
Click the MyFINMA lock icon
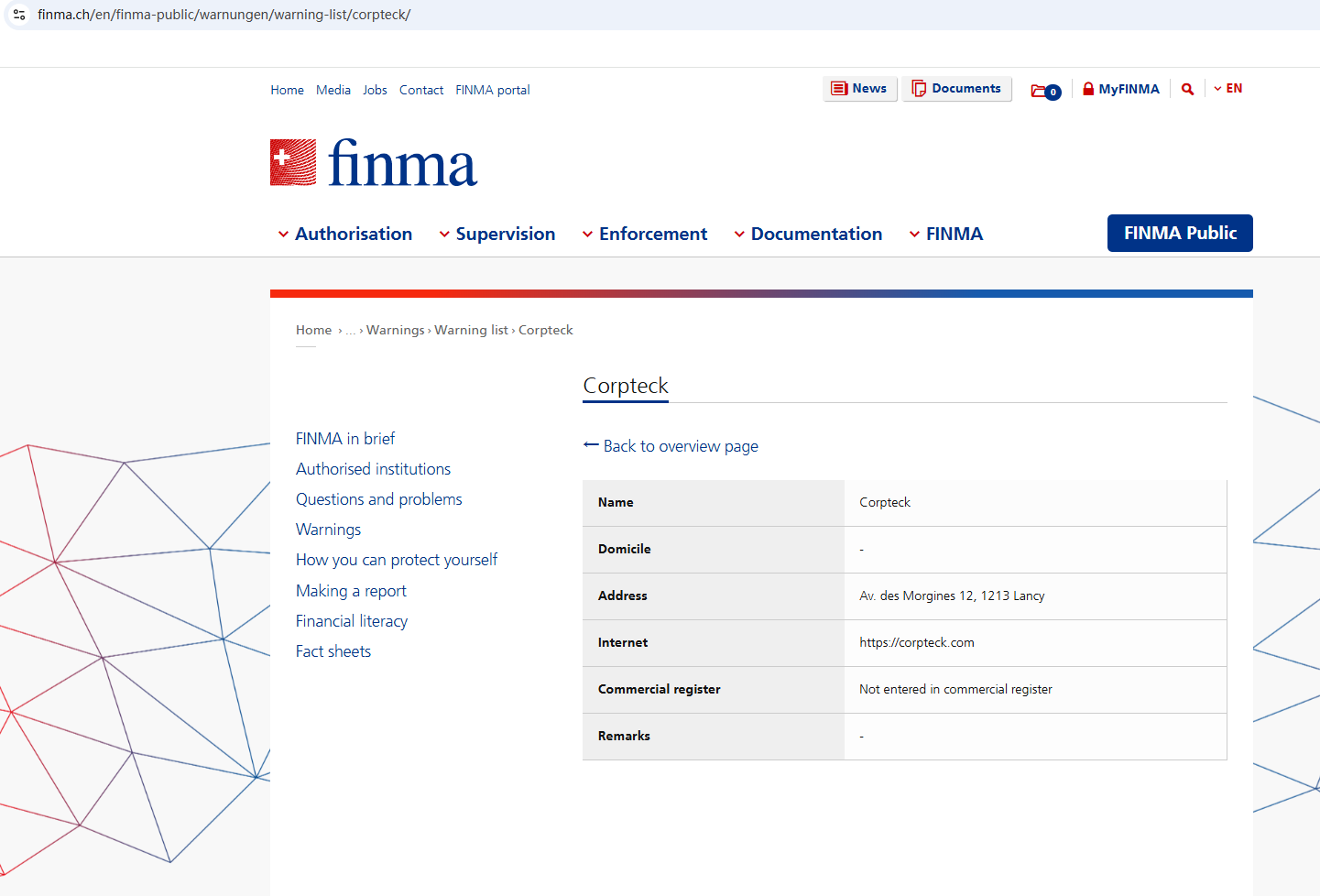click(1088, 89)
